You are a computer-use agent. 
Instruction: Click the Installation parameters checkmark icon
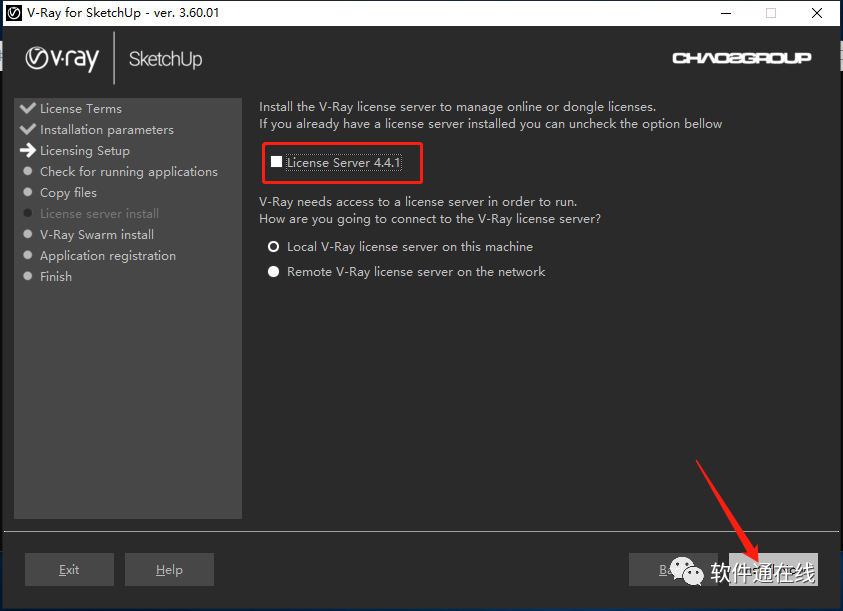tap(28, 129)
